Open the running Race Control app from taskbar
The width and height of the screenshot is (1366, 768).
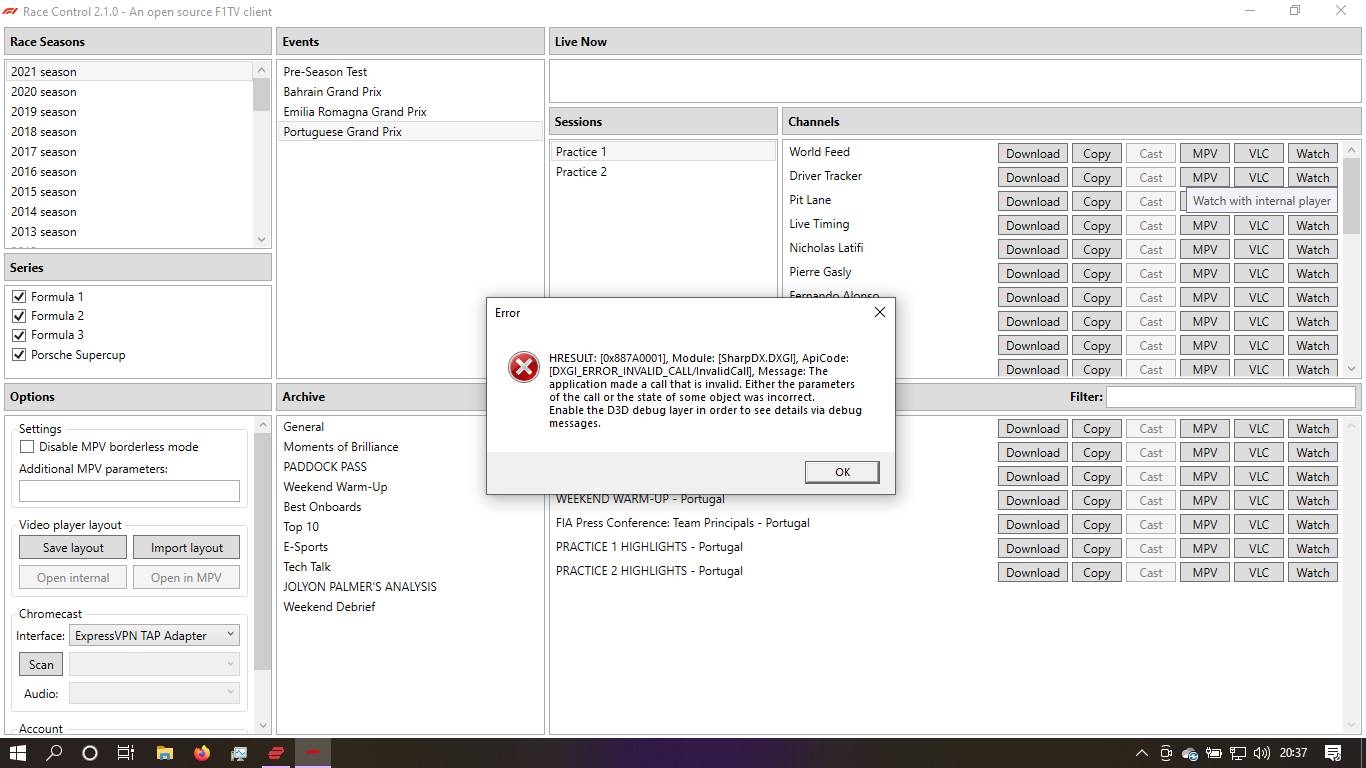tap(312, 753)
